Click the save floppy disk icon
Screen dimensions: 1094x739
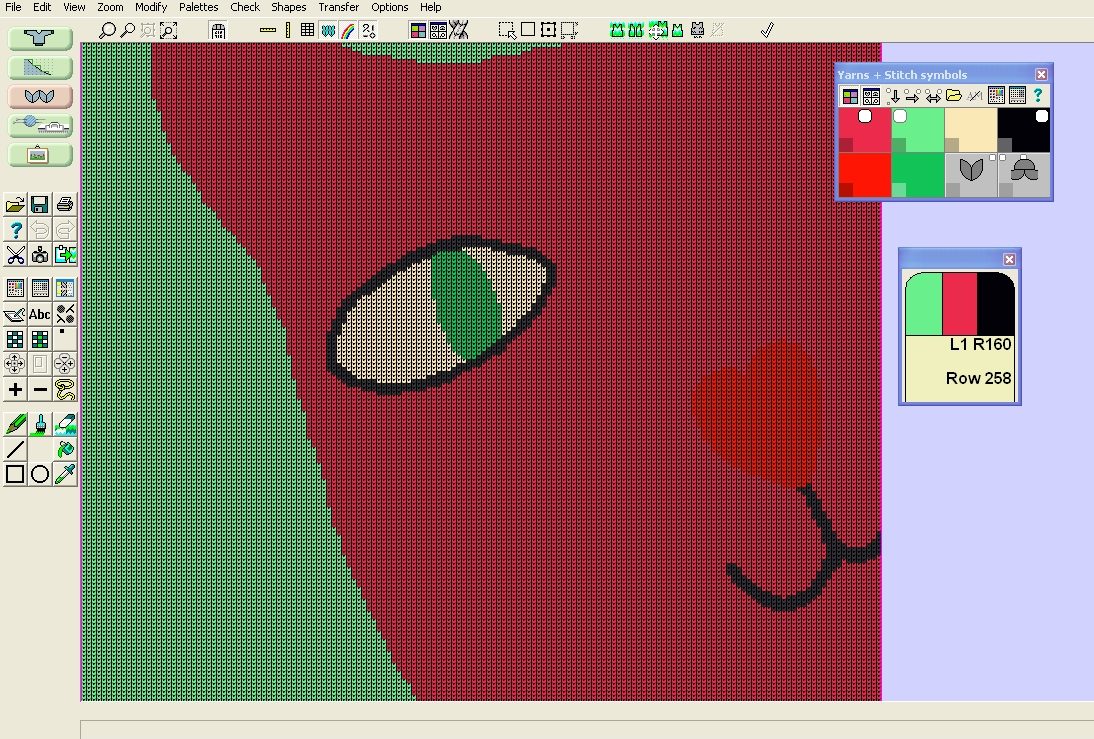(40, 204)
